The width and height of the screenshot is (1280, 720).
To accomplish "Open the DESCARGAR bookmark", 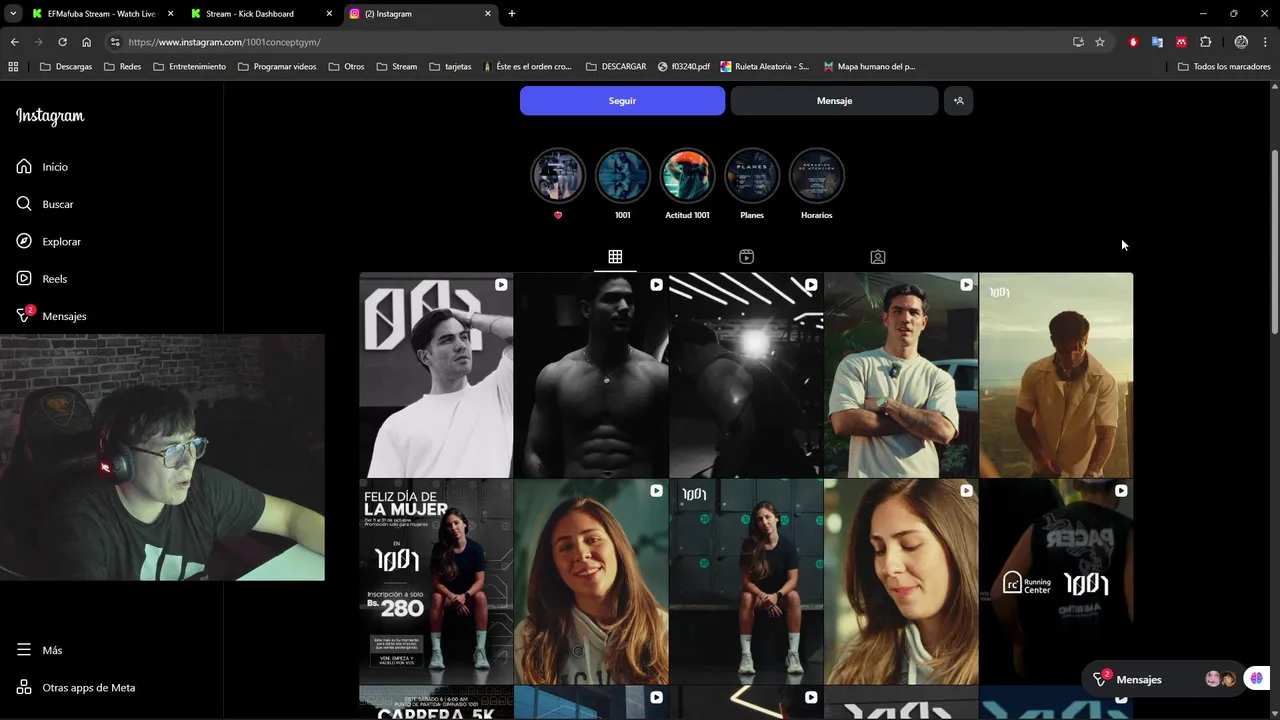I will click(616, 66).
